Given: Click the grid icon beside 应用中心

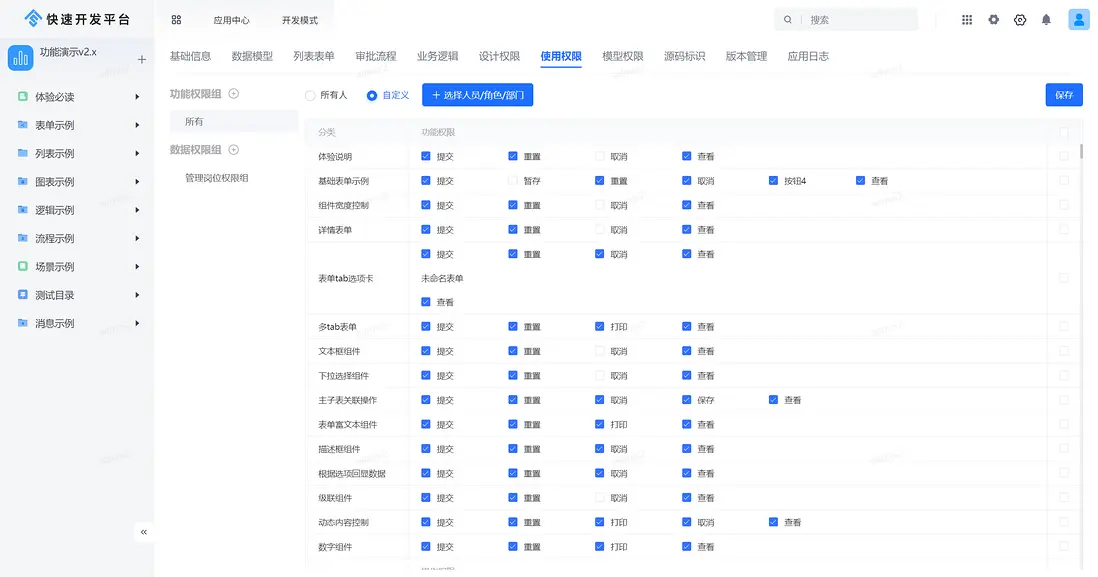Looking at the screenshot, I should coord(176,20).
